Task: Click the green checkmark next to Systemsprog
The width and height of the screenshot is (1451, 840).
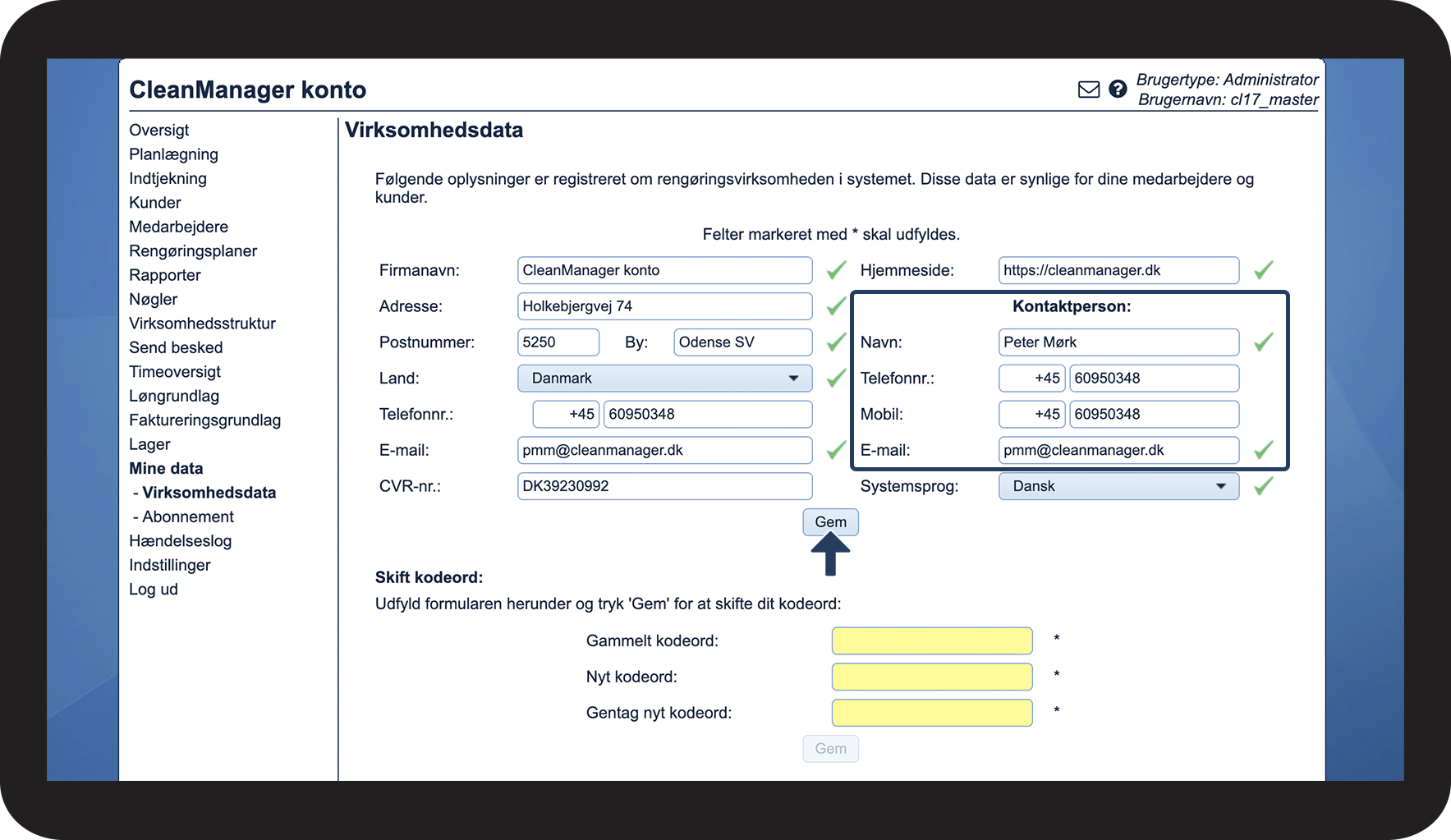Action: click(1263, 486)
